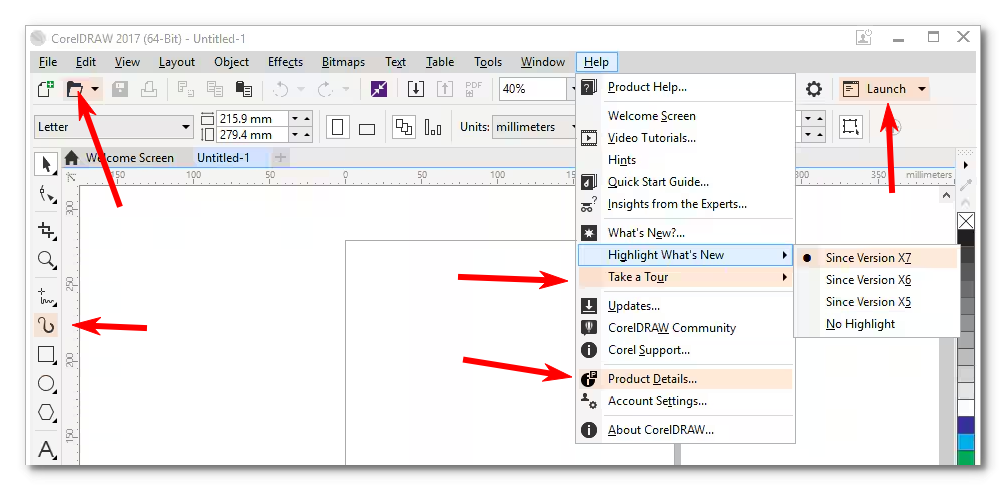1006x490 pixels.
Task: Expand Take a Tour submenu
Action: 684,277
